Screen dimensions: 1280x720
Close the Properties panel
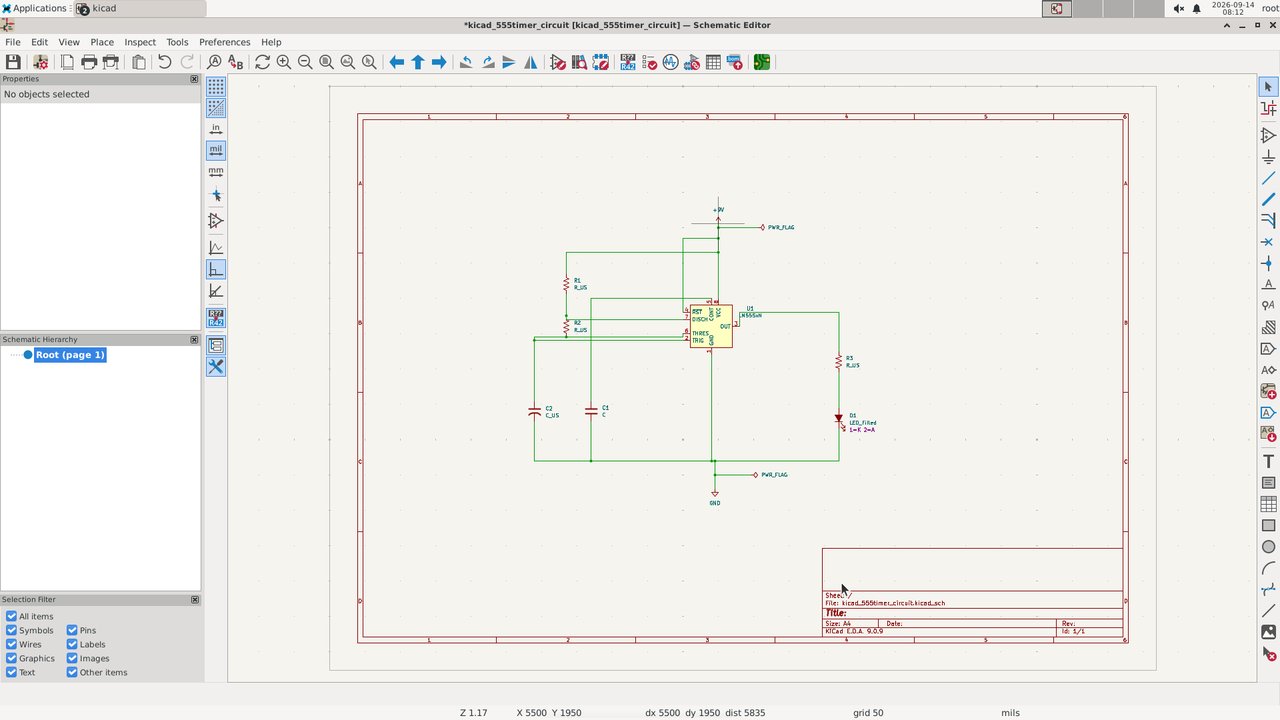coord(195,79)
